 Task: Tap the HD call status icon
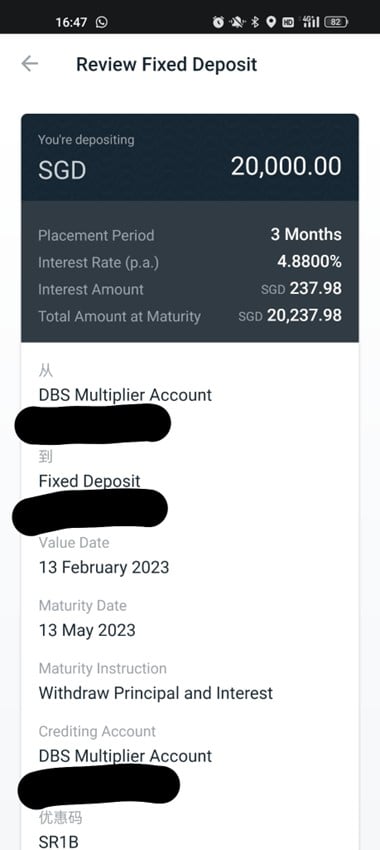click(288, 22)
